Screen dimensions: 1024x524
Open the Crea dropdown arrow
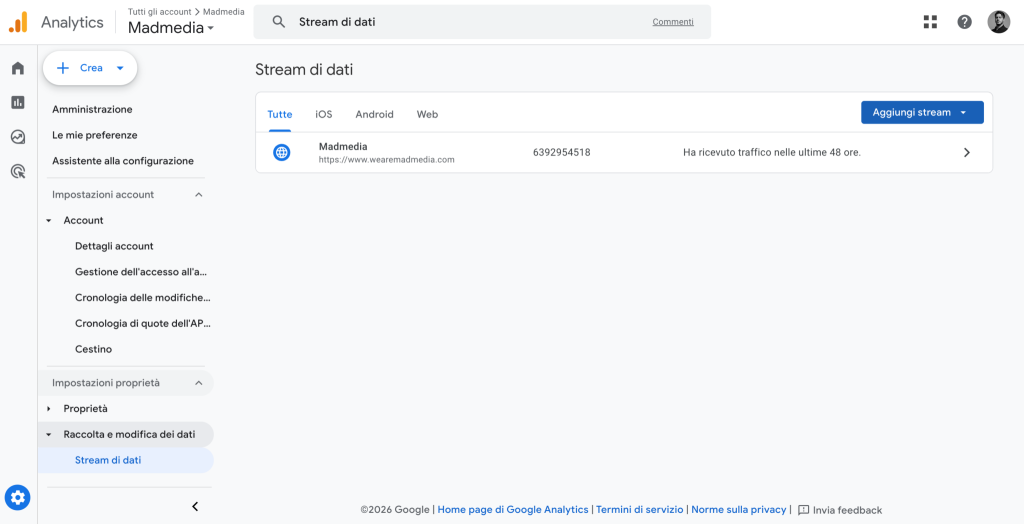120,68
